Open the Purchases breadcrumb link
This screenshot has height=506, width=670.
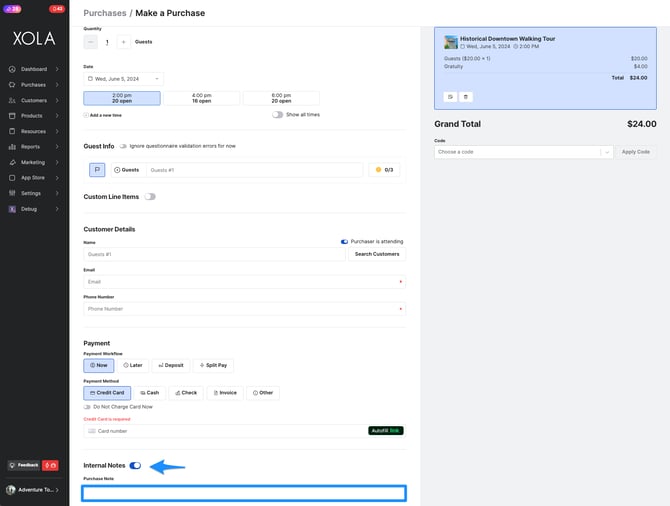click(x=105, y=13)
